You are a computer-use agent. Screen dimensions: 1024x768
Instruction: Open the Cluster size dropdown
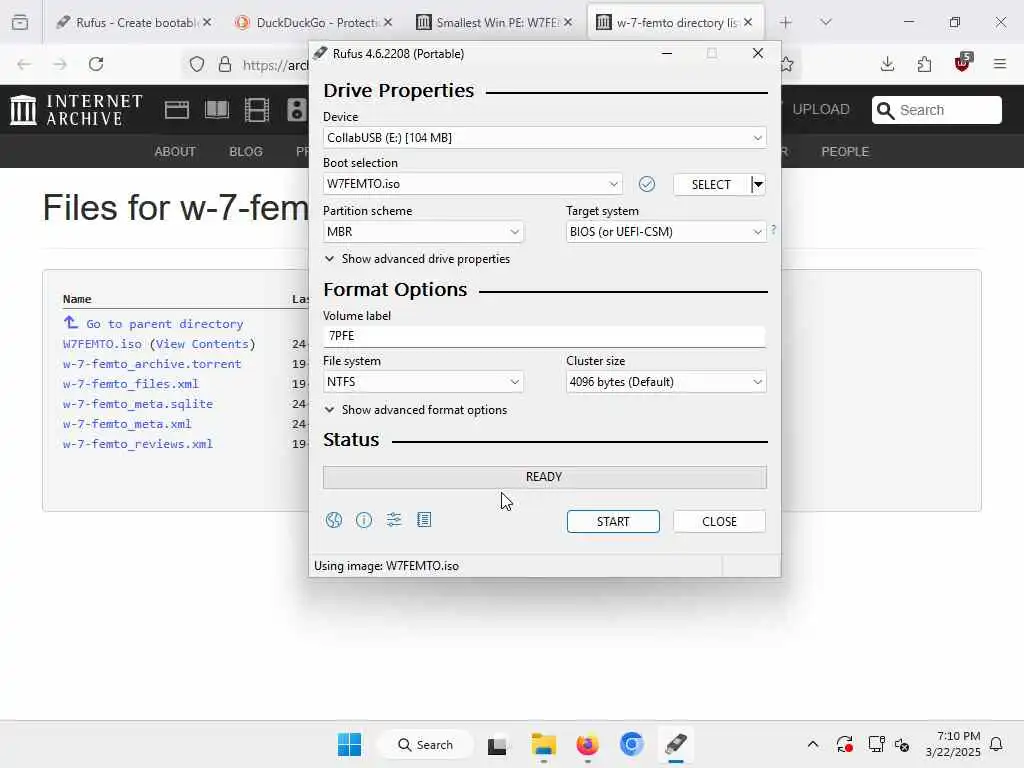coord(665,382)
